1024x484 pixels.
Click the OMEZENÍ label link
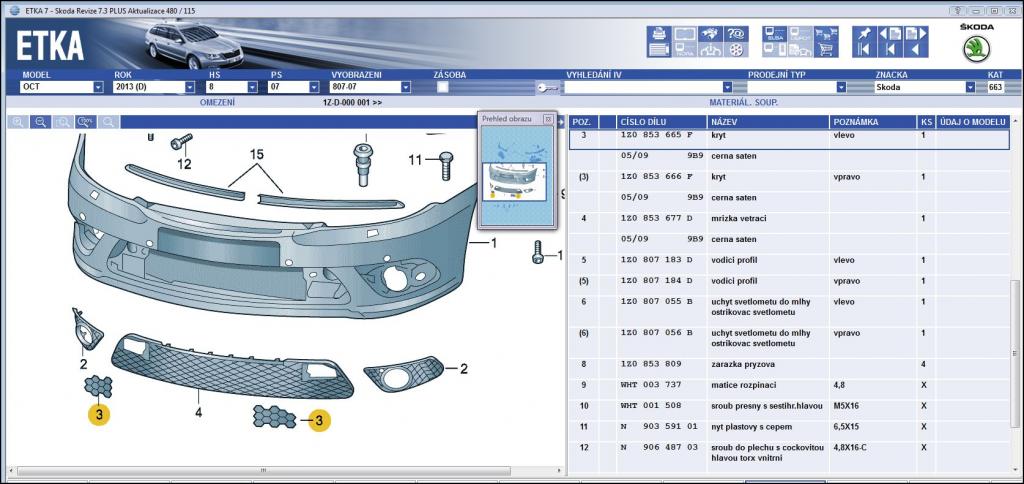(217, 103)
